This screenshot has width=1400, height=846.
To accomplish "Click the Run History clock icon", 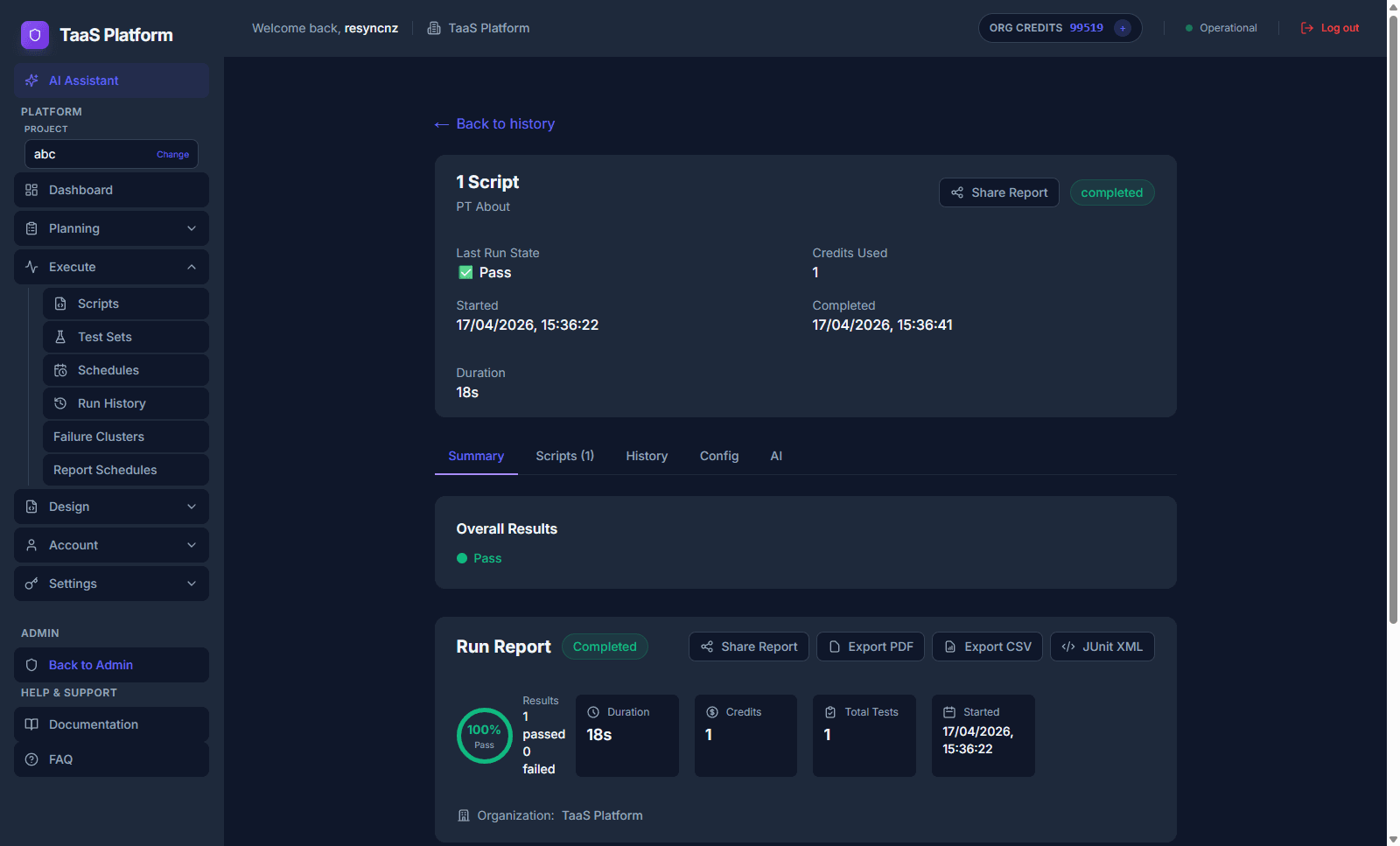I will click(x=60, y=403).
